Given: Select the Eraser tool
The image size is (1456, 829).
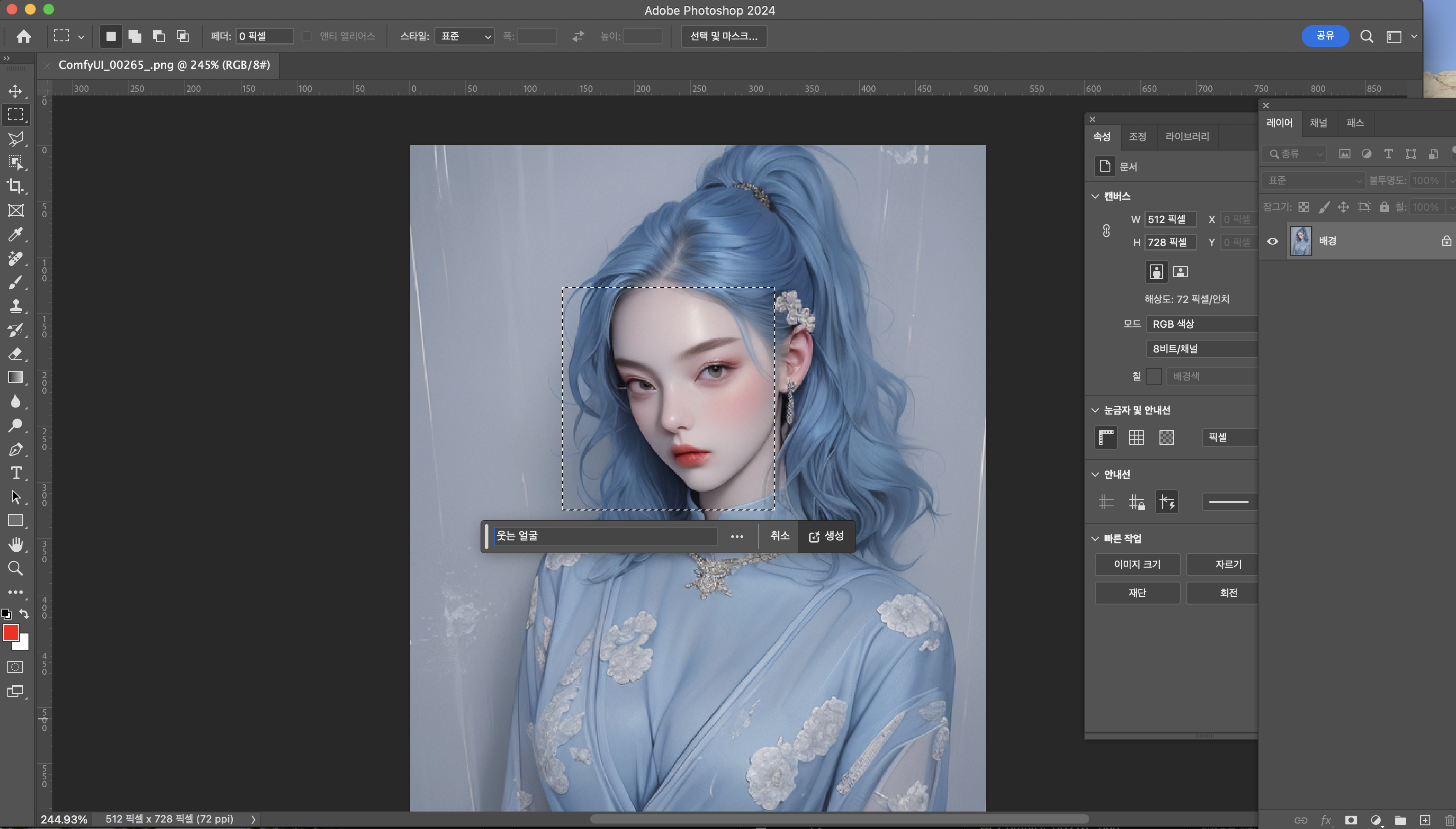Looking at the screenshot, I should click(15, 353).
